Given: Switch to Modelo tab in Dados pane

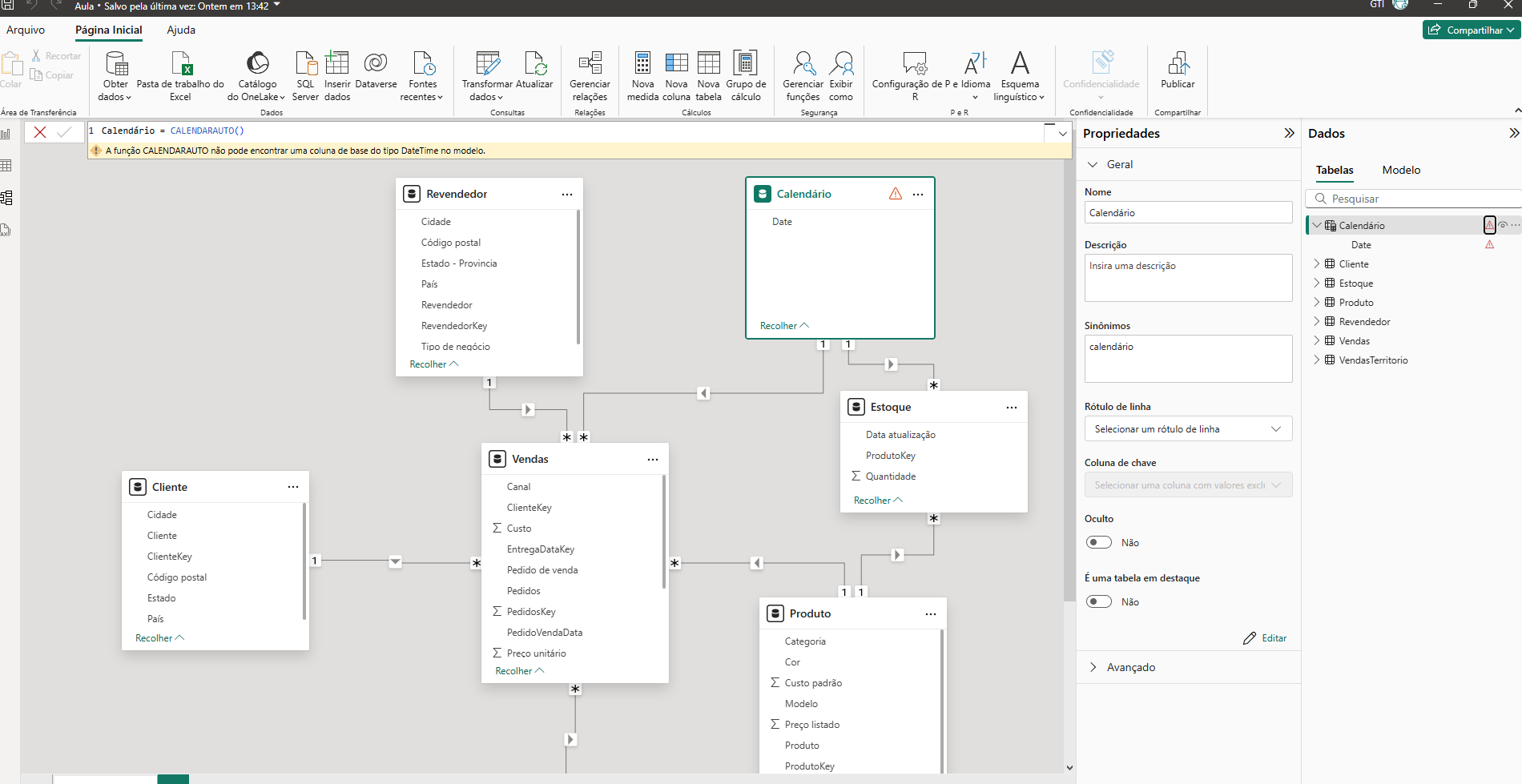Looking at the screenshot, I should pyautogui.click(x=1401, y=170).
